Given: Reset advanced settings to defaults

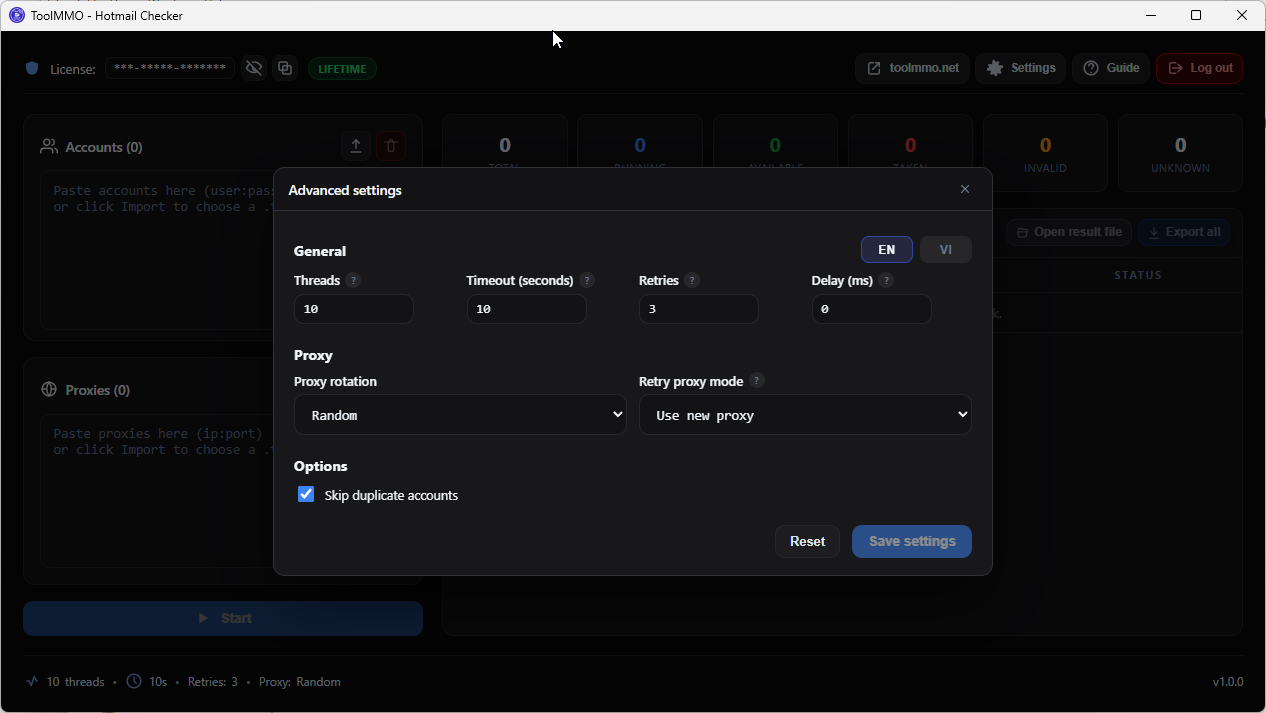Looking at the screenshot, I should point(807,541).
